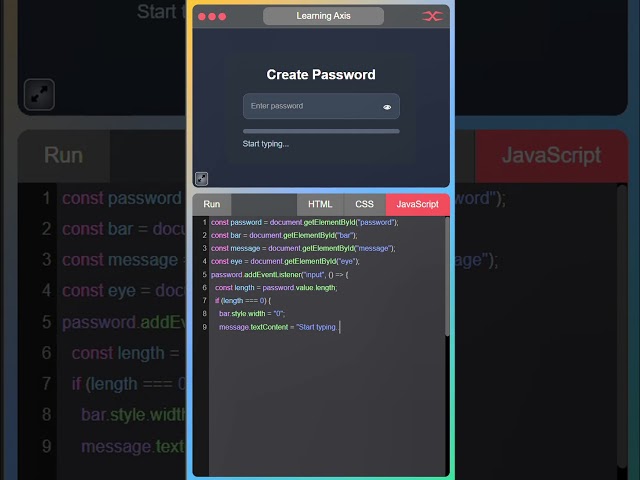Click line 5 password.addEventListener code
The width and height of the screenshot is (640, 480).
coord(280,275)
